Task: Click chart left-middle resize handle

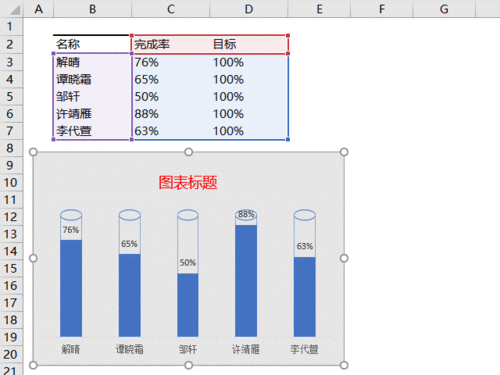Action: pyautogui.click(x=33, y=258)
